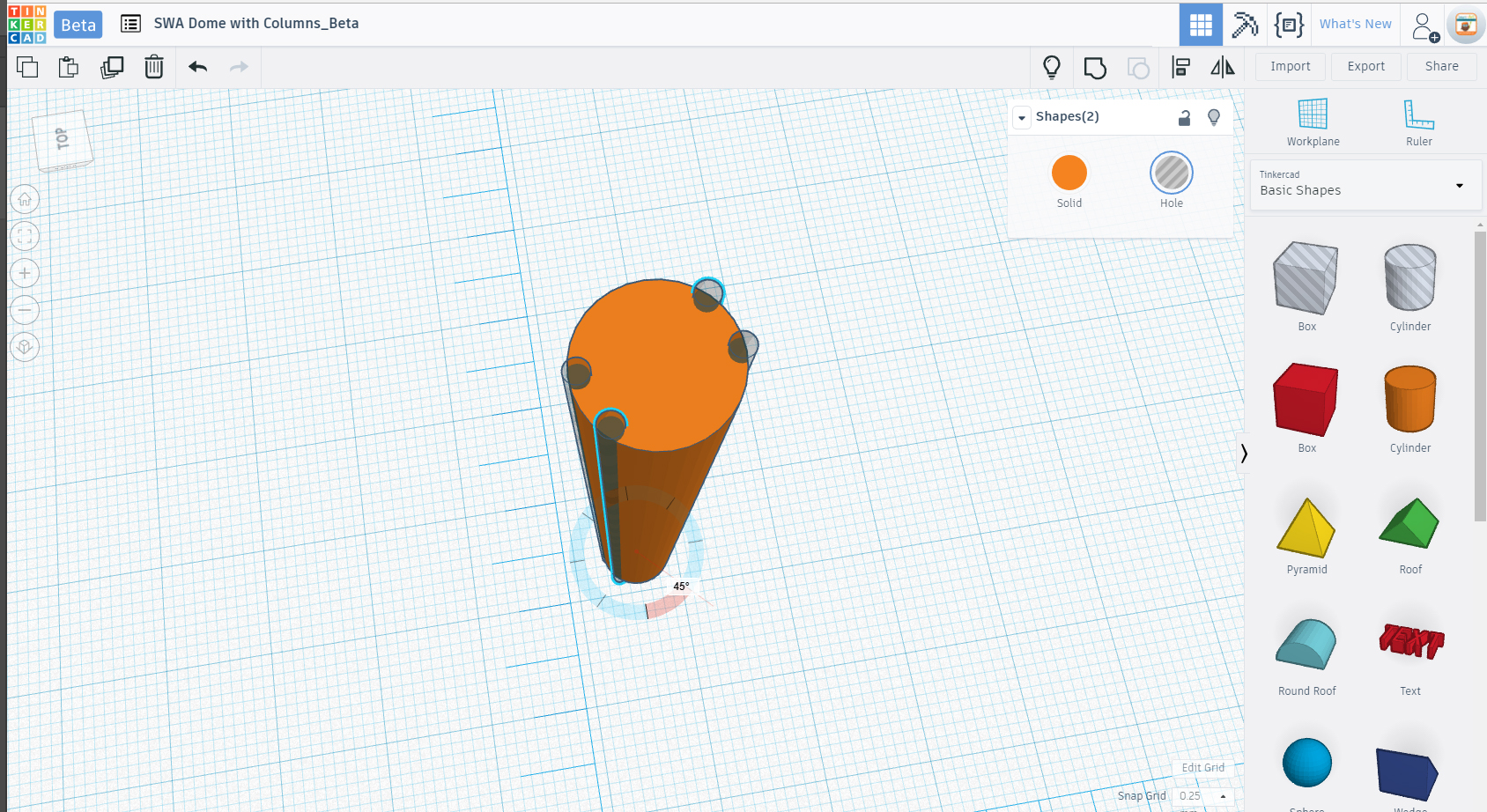Click the TOP view cube

[63, 139]
